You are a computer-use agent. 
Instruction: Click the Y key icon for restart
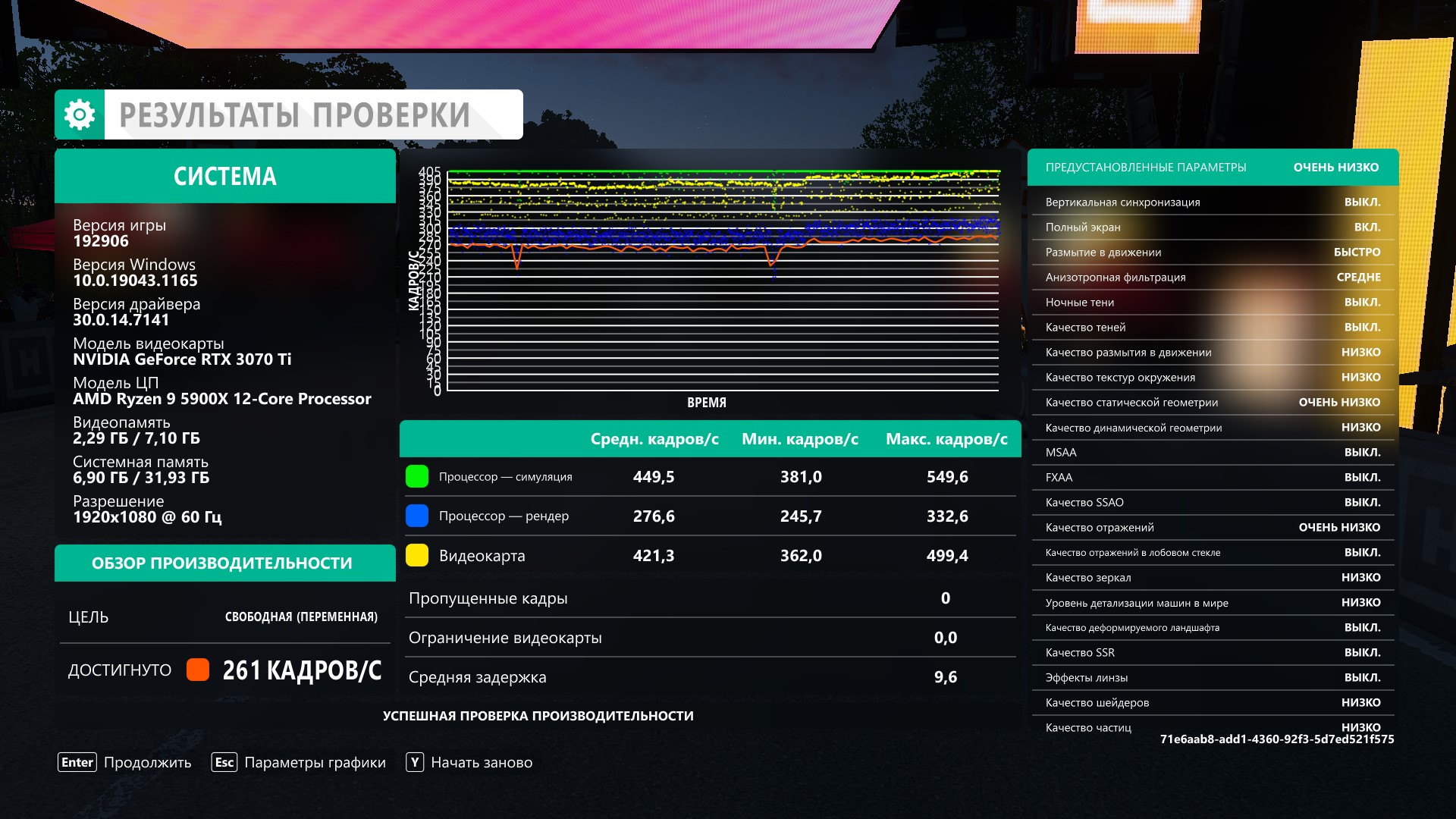pos(415,762)
